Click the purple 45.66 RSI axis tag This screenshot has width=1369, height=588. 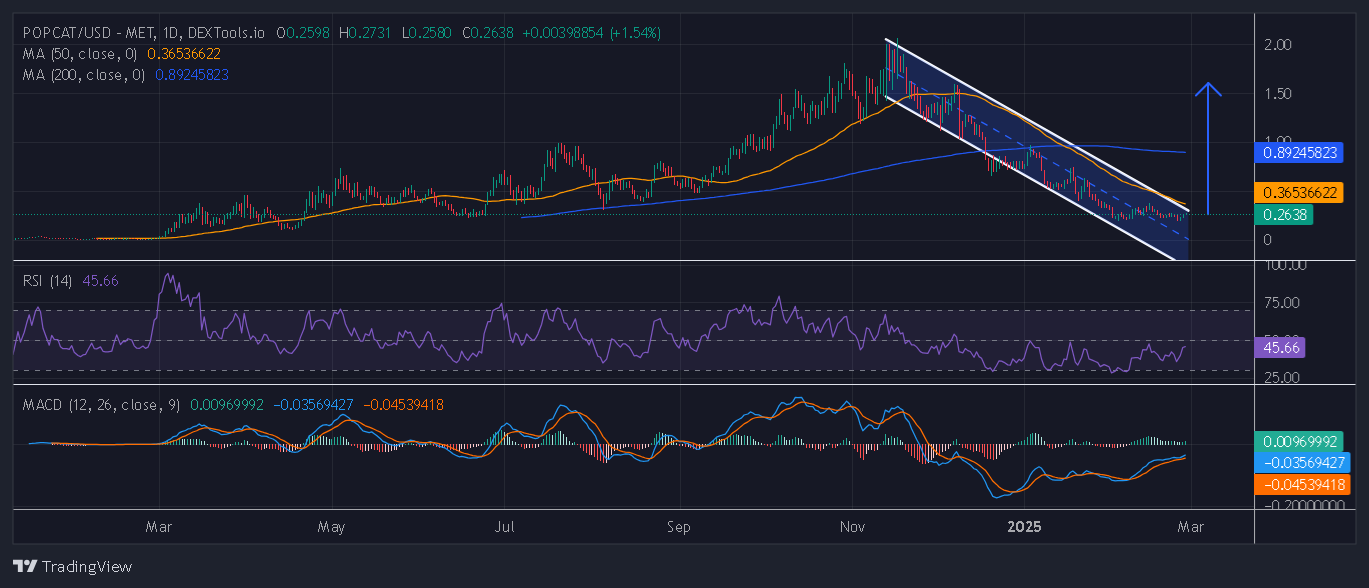click(x=1279, y=348)
